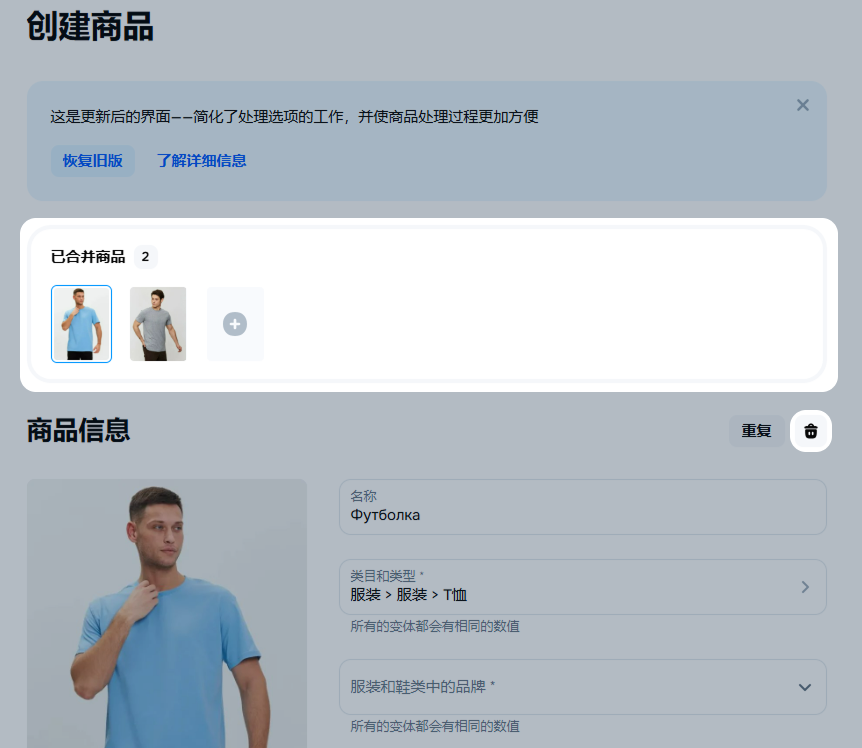Close the interface update notice banner
The image size is (862, 748).
(802, 105)
